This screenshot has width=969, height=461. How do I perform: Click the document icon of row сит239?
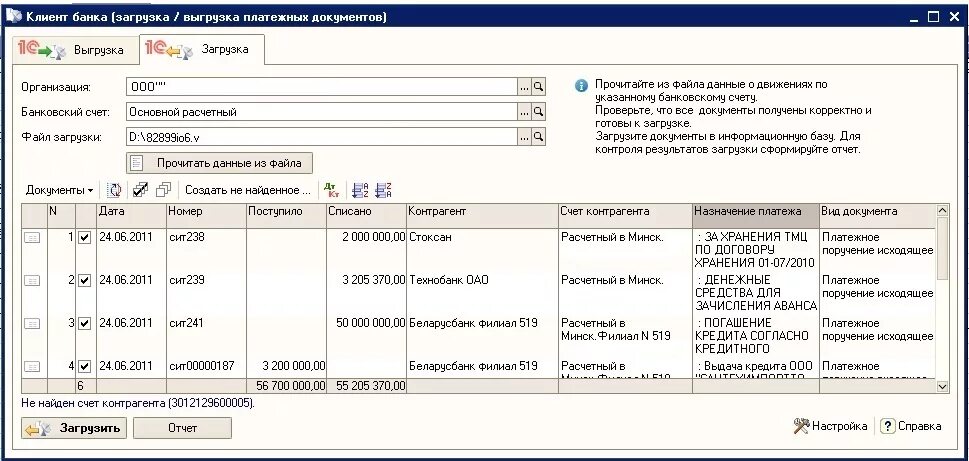click(32, 280)
